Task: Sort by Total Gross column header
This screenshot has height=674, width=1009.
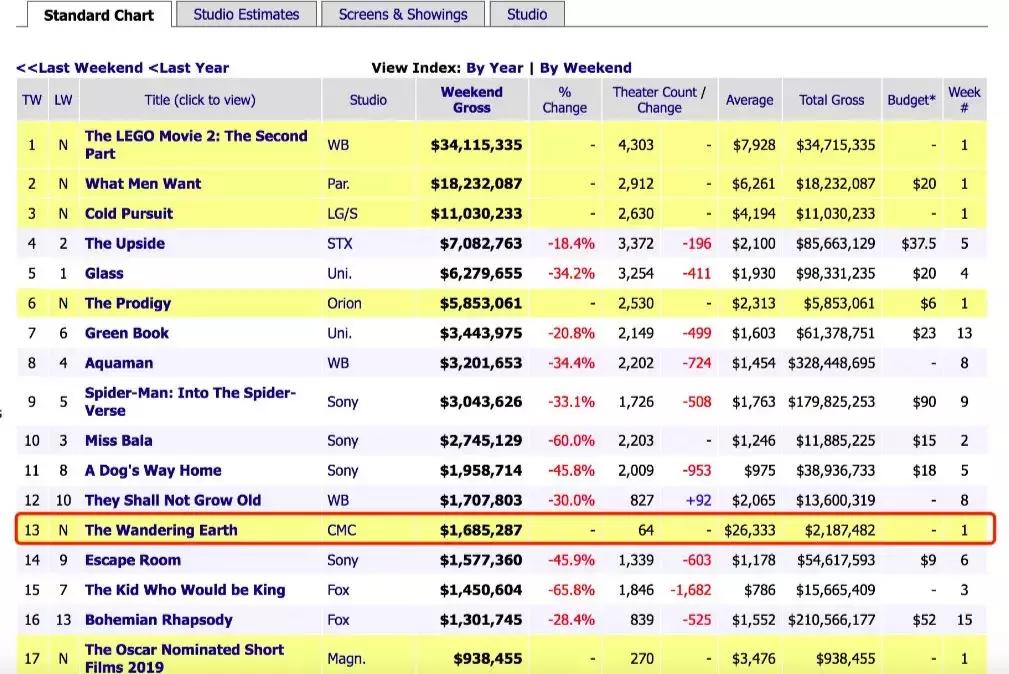Action: click(831, 100)
